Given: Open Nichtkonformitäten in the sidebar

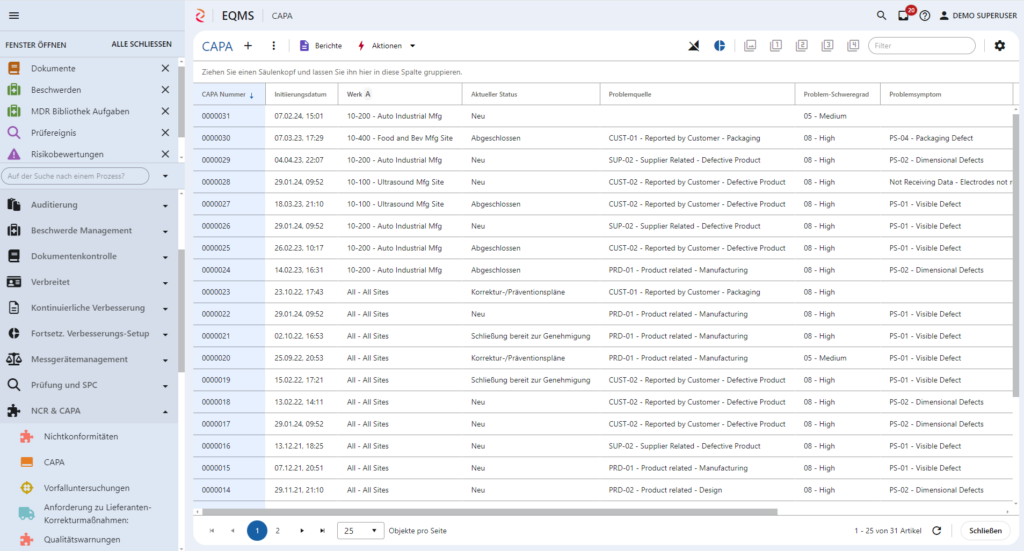Looking at the screenshot, I should tap(81, 436).
